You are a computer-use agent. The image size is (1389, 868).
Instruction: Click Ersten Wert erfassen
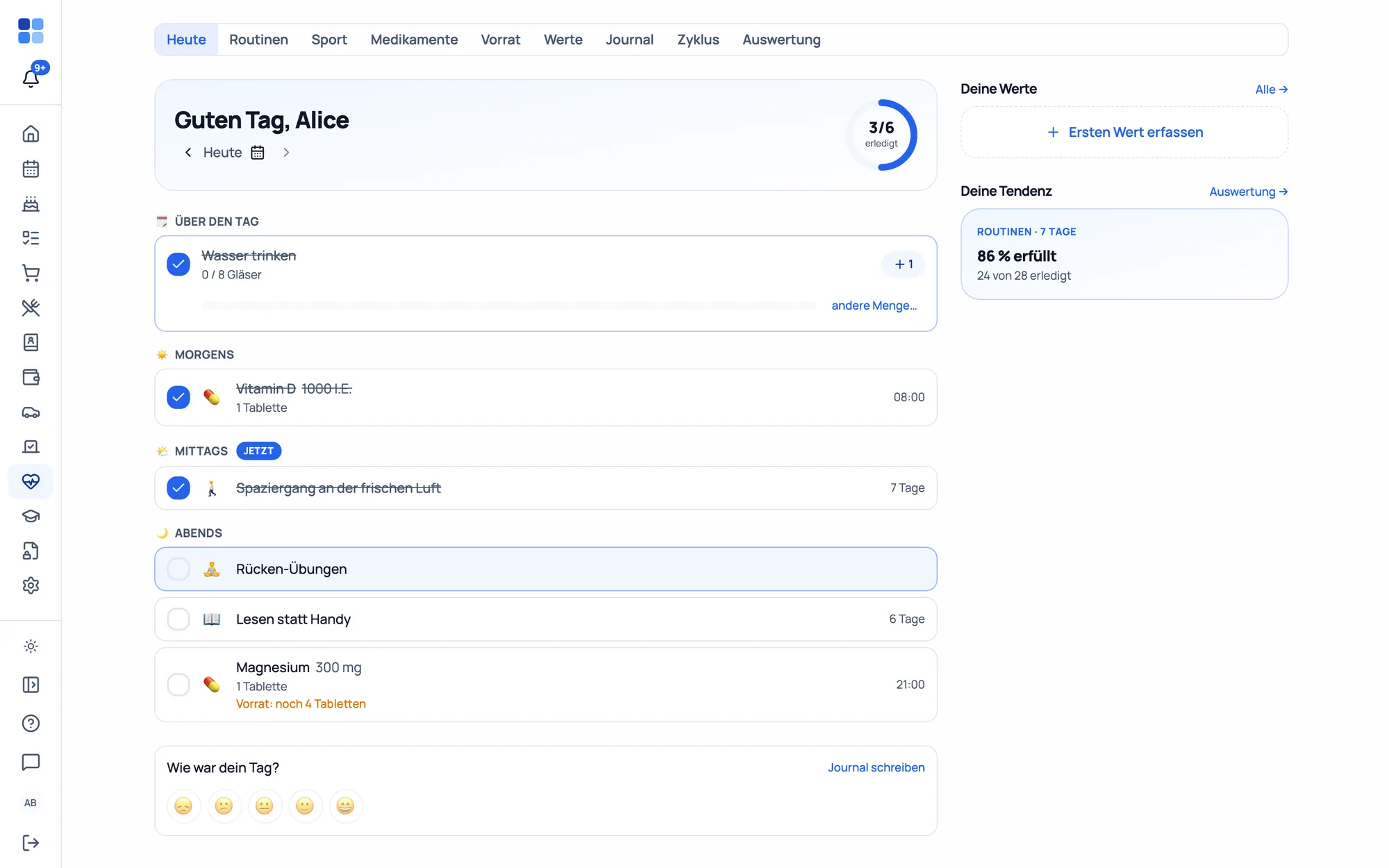click(1124, 132)
